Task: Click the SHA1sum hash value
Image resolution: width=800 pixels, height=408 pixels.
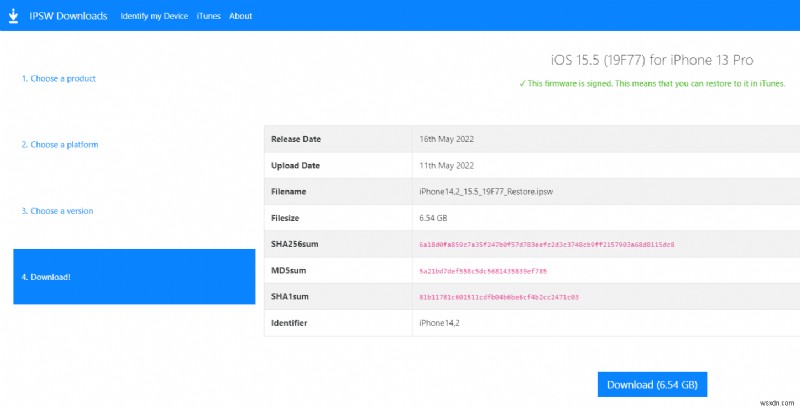Action: pos(498,297)
